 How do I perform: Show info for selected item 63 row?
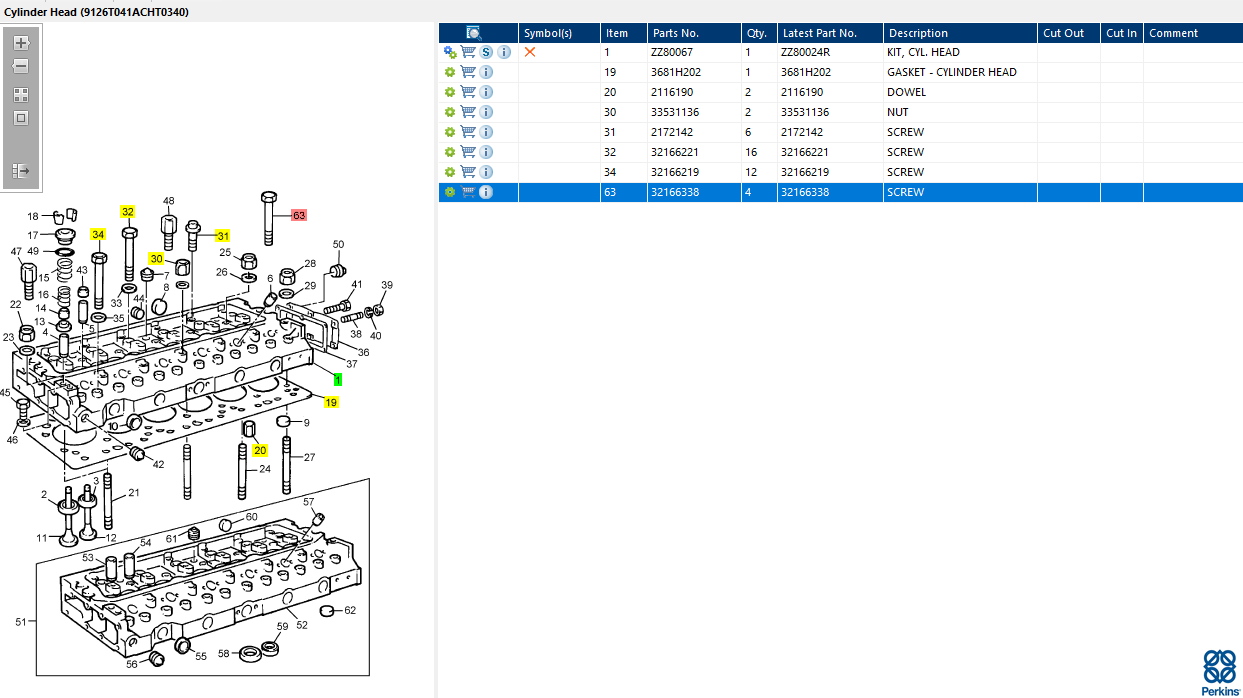486,192
